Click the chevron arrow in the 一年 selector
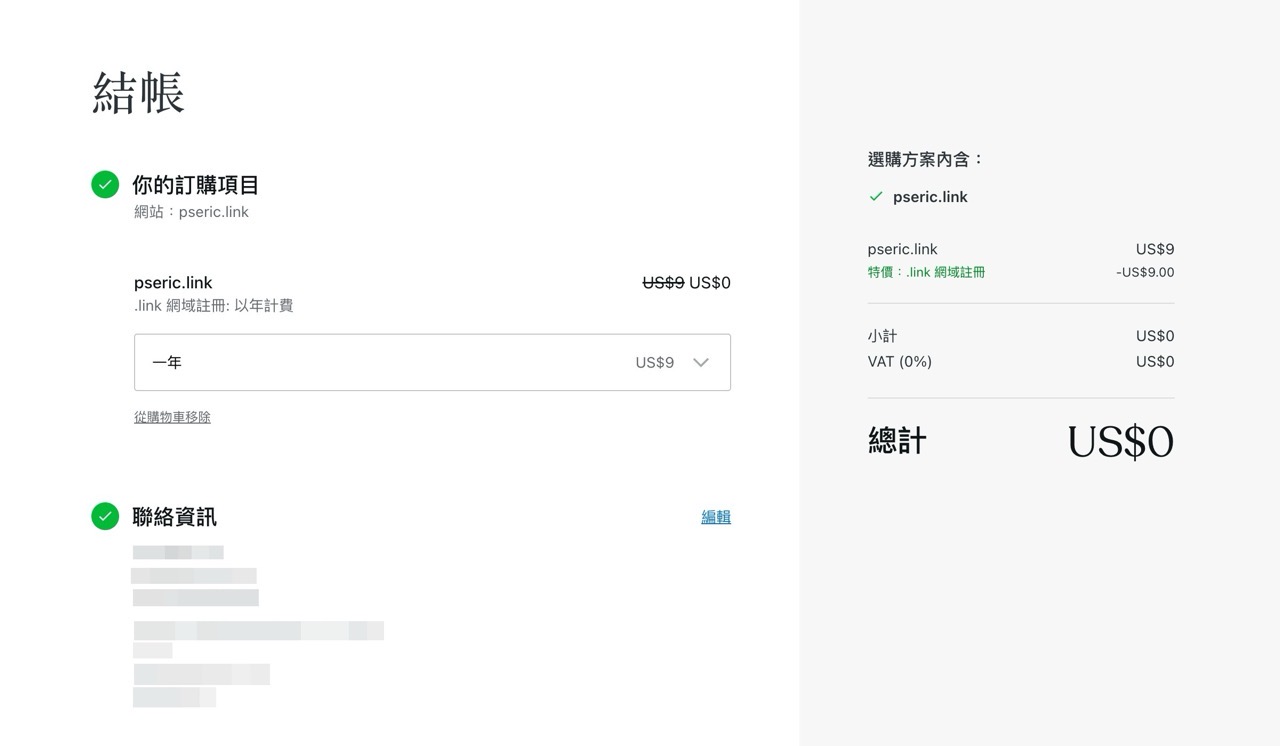This screenshot has width=1280, height=746. coord(701,362)
